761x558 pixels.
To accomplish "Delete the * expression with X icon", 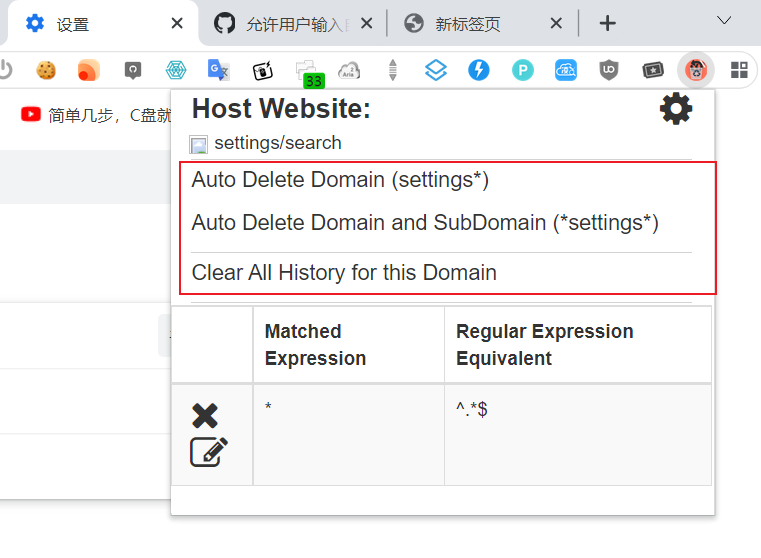I will [205, 416].
